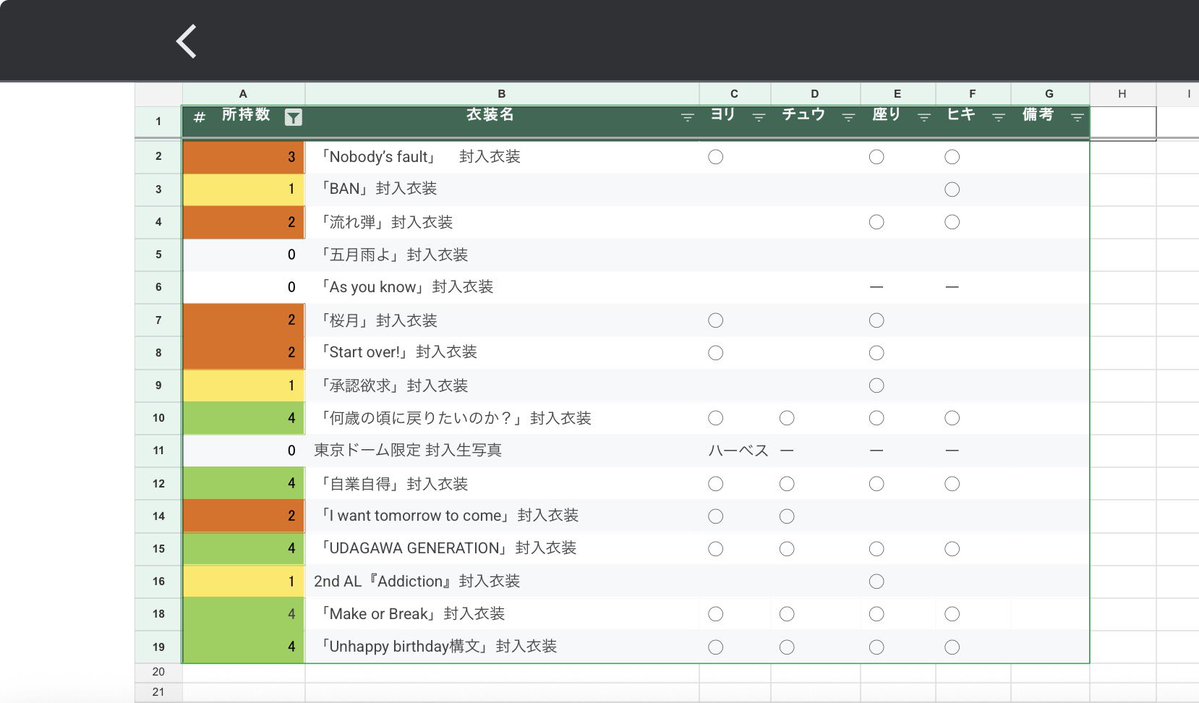
Task: Select column C header
Action: 734,93
